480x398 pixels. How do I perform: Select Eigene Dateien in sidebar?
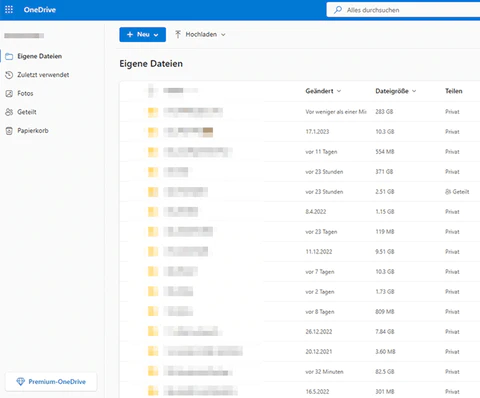(39, 56)
